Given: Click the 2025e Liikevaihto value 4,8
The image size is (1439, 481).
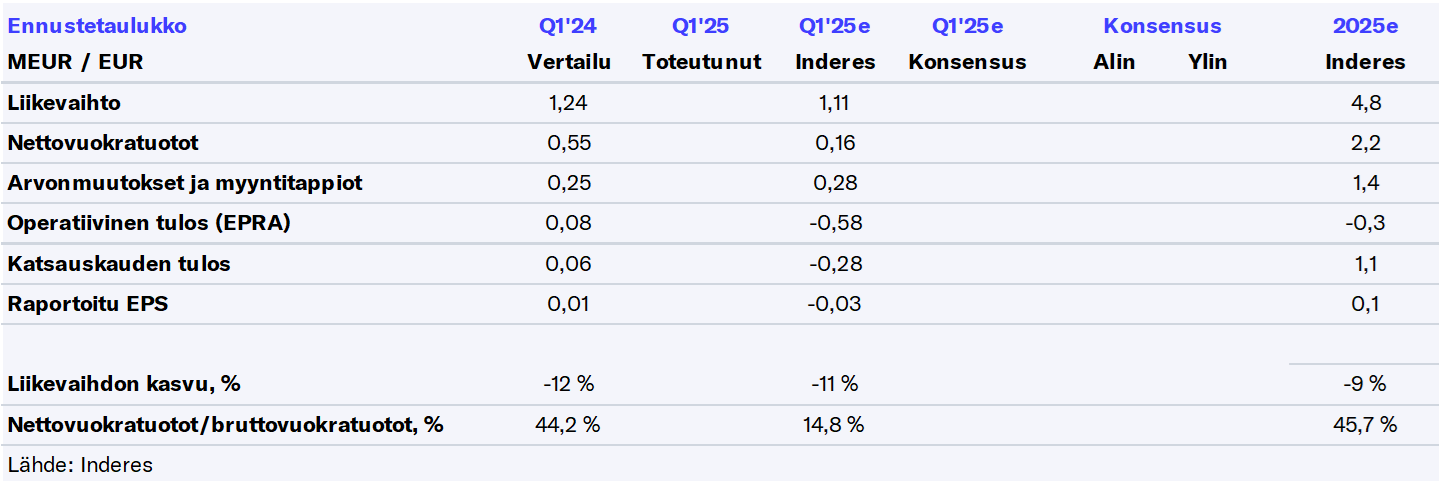Looking at the screenshot, I should (x=1365, y=102).
